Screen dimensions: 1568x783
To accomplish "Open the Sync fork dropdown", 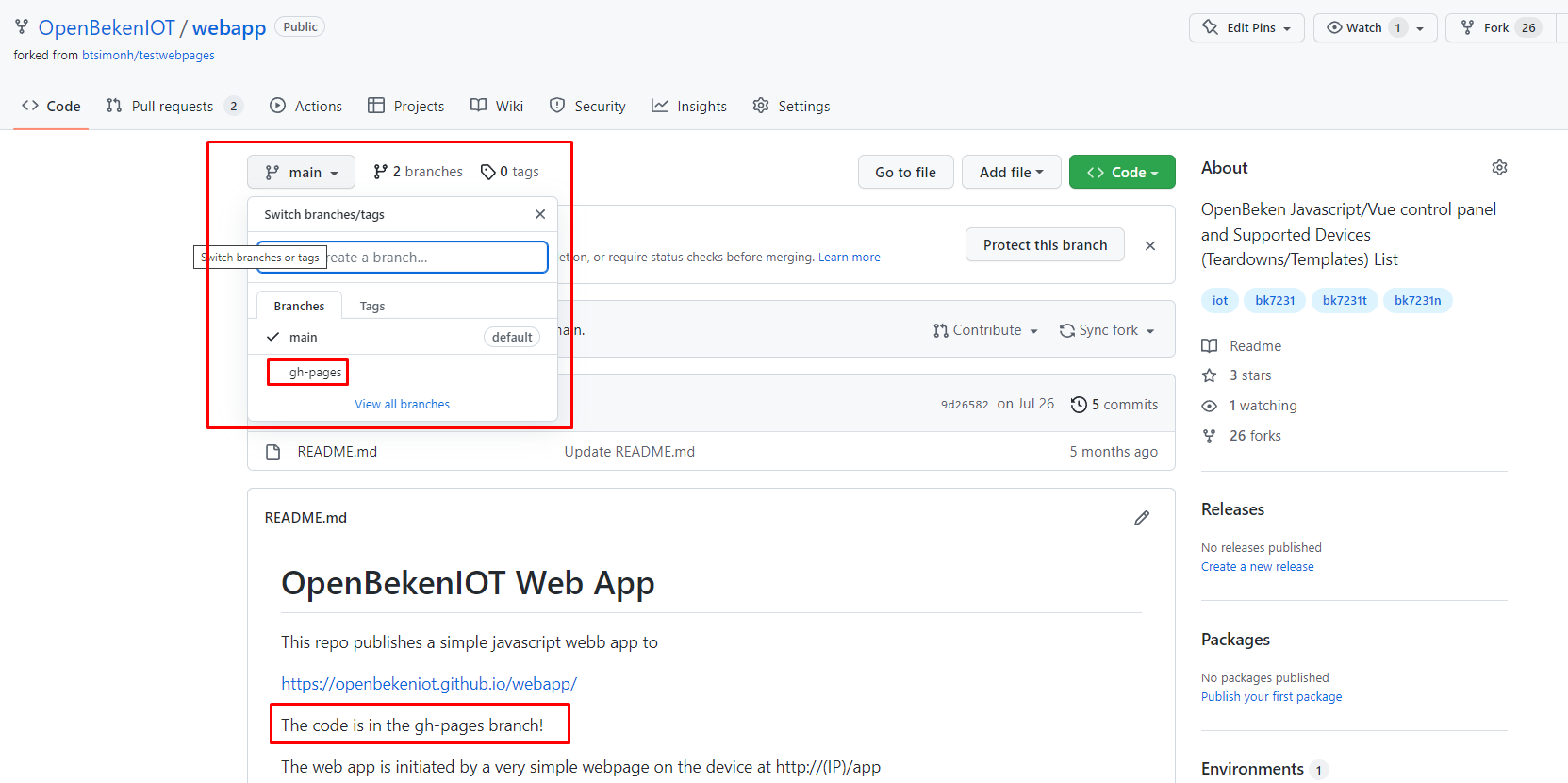I will click(1107, 330).
